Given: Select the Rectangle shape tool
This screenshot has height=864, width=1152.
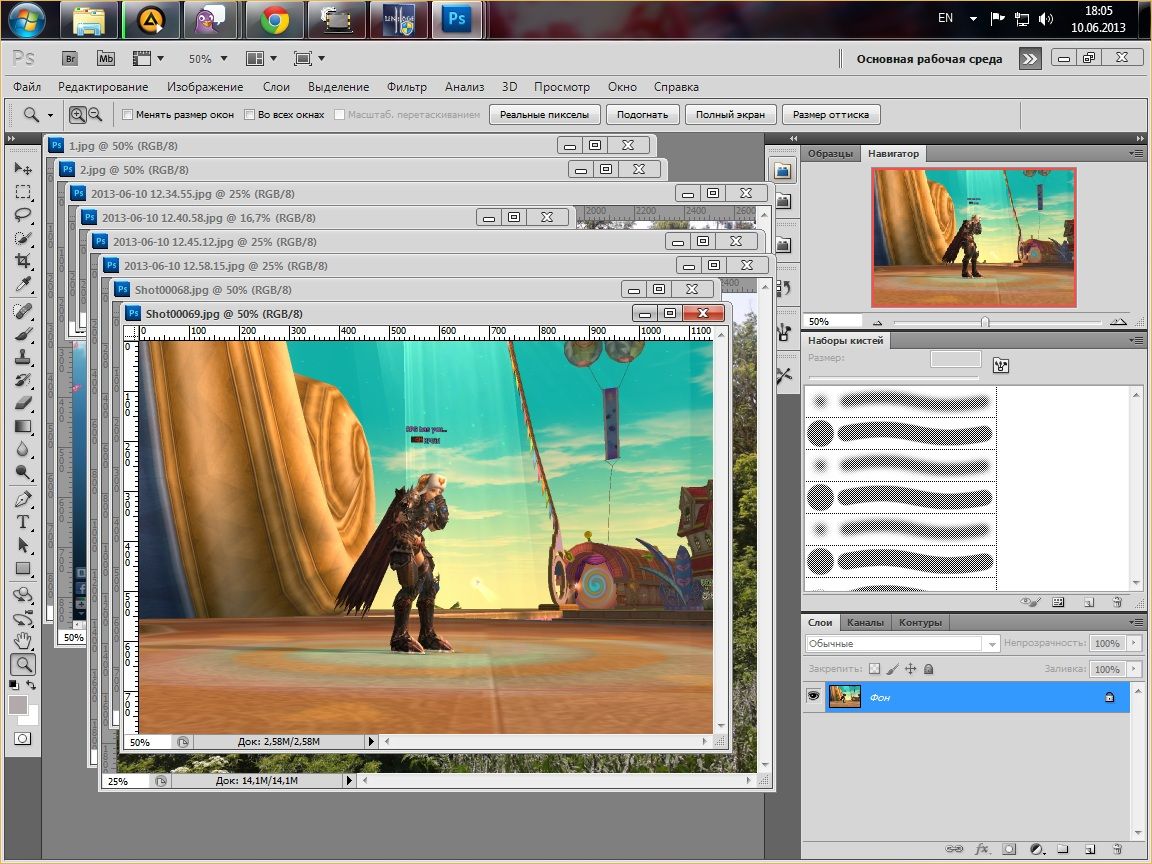Looking at the screenshot, I should click(23, 568).
